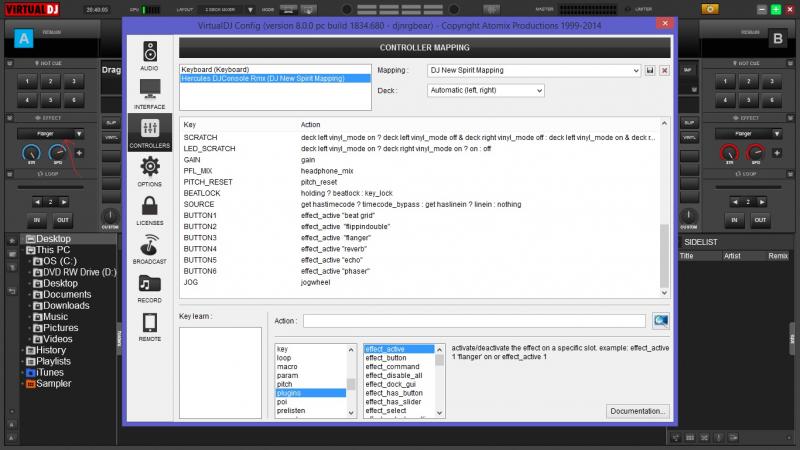
Task: Open the Audio settings page
Action: (149, 56)
